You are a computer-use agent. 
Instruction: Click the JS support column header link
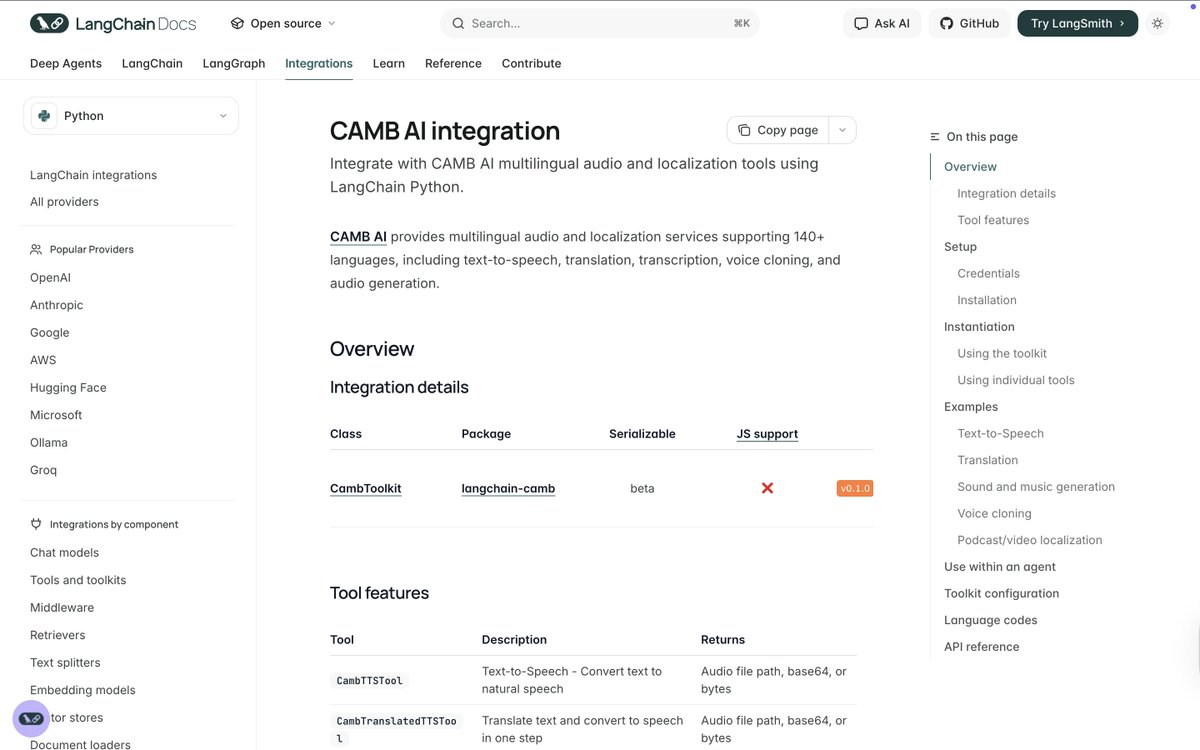767,434
